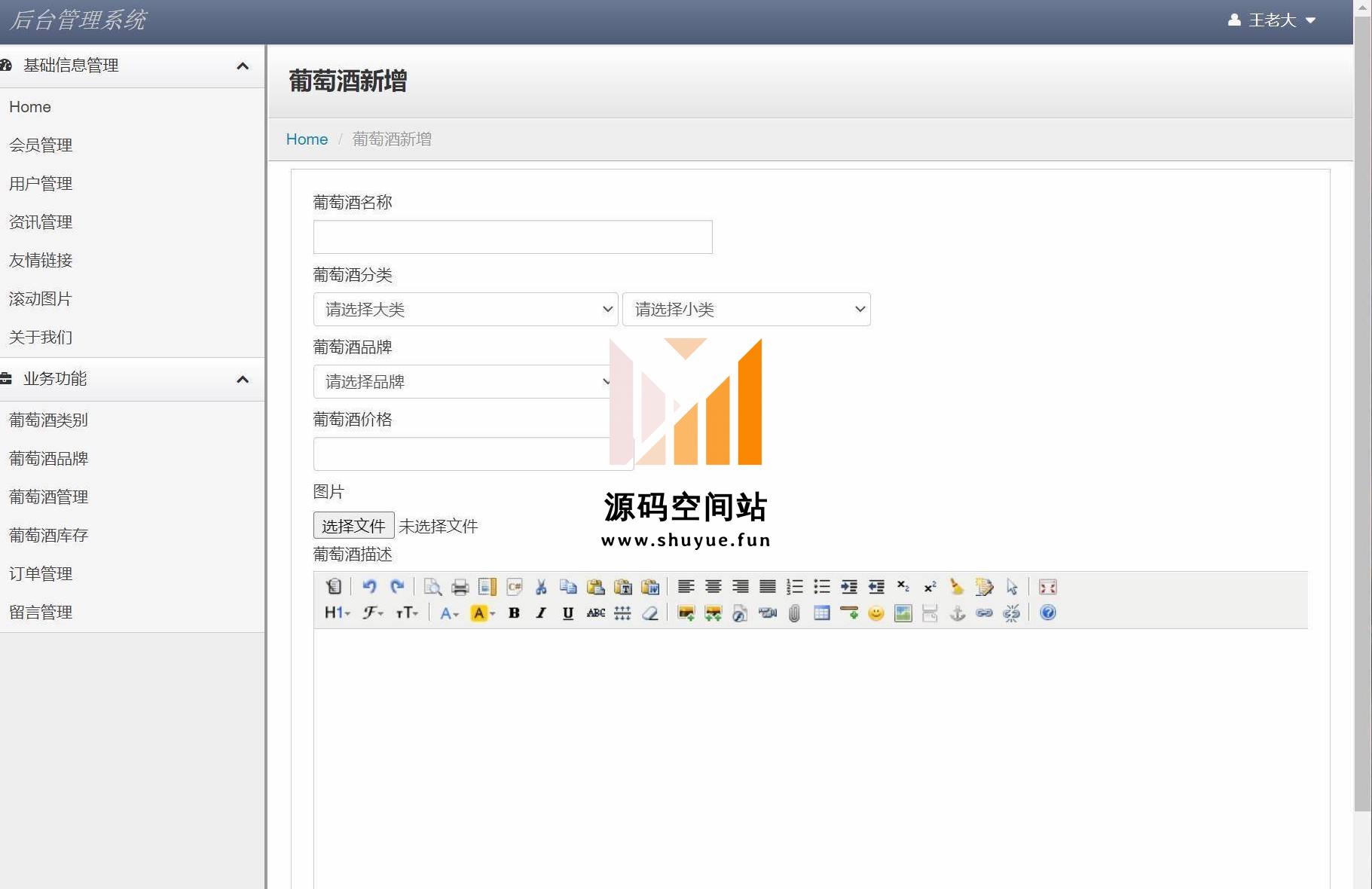Insert numbered list
This screenshot has width=1372, height=889.
pos(794,587)
